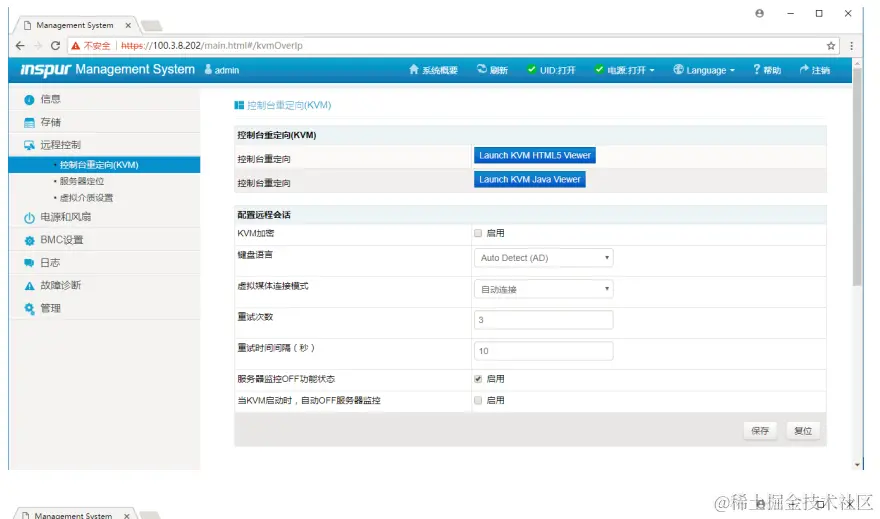Click the power status green checkmark icon
Screen dimensions: 880x519
click(599, 69)
